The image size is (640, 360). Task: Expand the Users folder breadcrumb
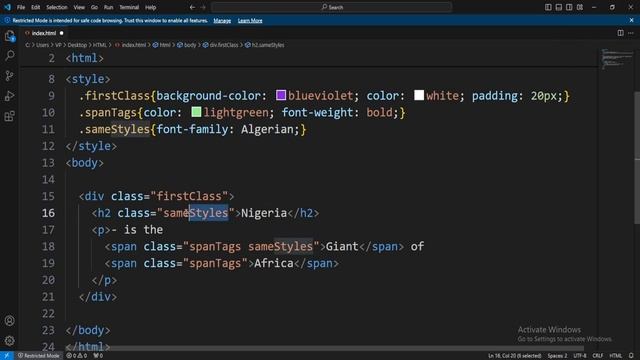tap(42, 45)
